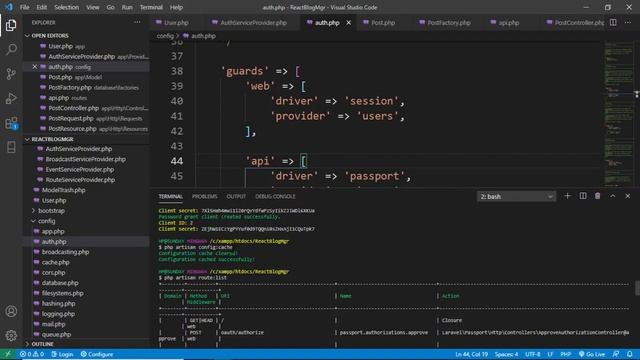Click the editor minimap overview
The width and height of the screenshot is (640, 360).
click(x=618, y=114)
